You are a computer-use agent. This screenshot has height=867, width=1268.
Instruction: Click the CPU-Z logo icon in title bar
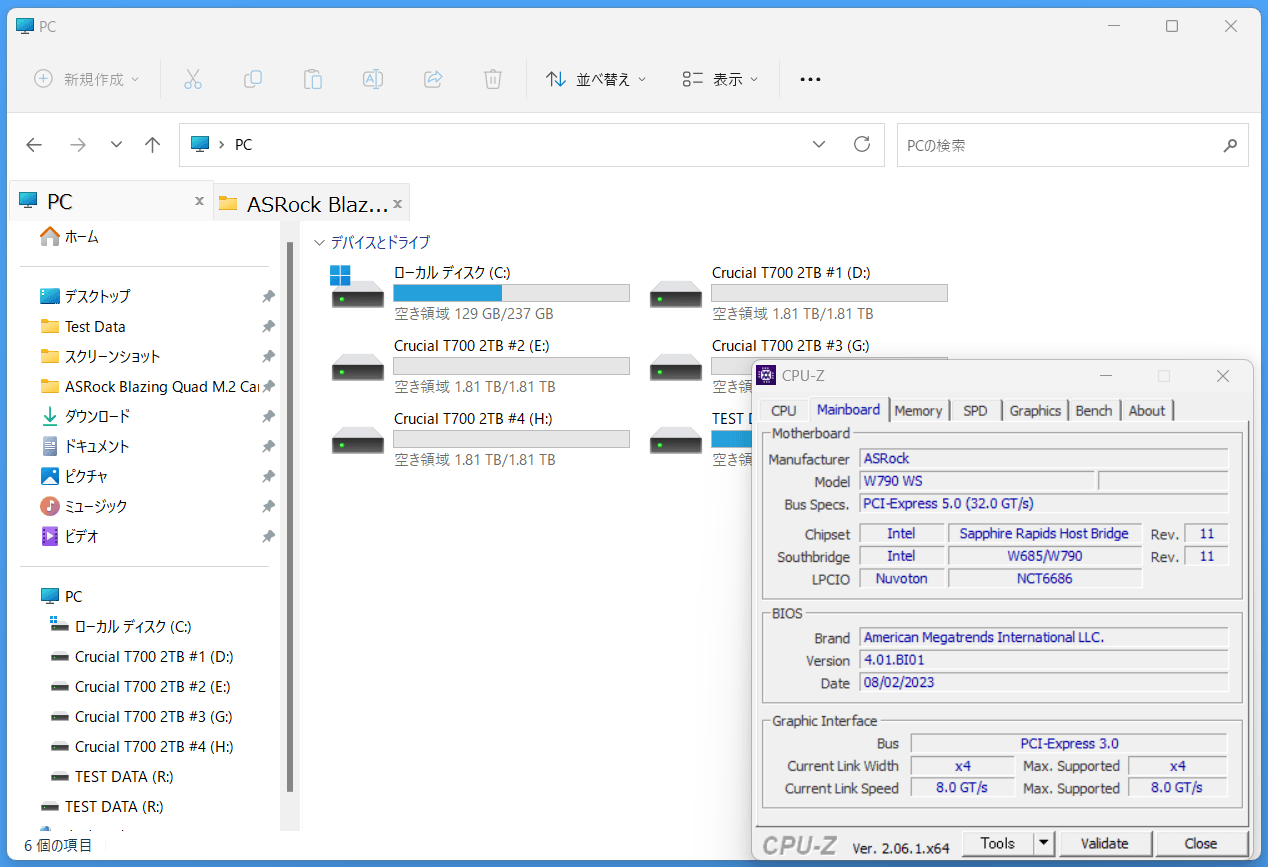pos(767,375)
